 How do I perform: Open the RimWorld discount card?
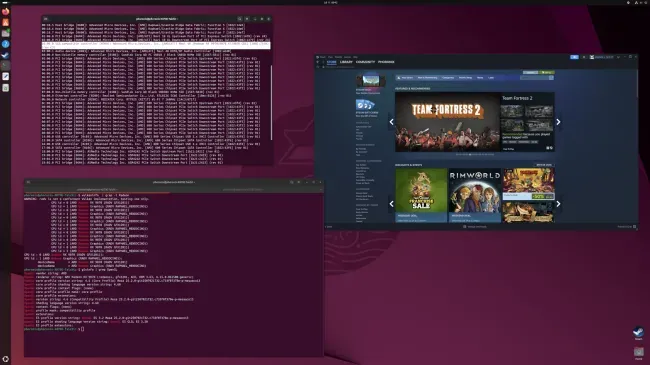tap(475, 195)
